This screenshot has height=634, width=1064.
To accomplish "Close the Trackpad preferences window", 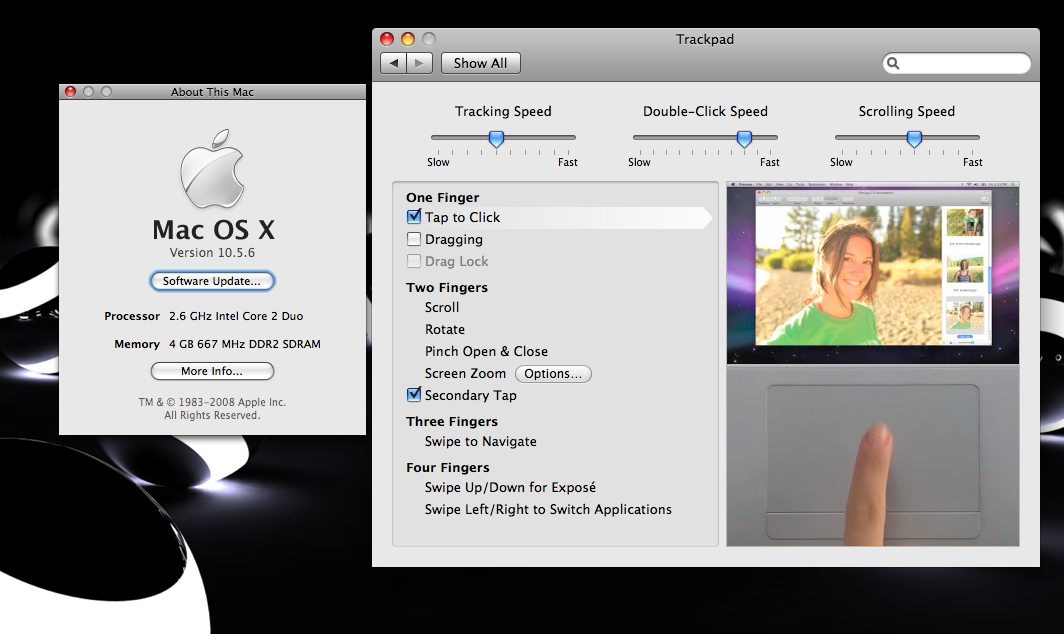I will [x=387, y=39].
